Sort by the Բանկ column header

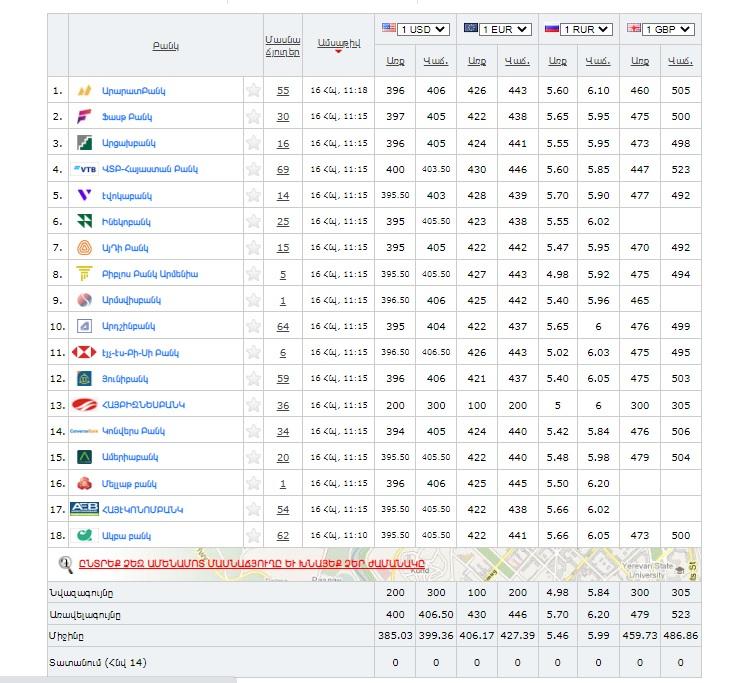pyautogui.click(x=165, y=46)
